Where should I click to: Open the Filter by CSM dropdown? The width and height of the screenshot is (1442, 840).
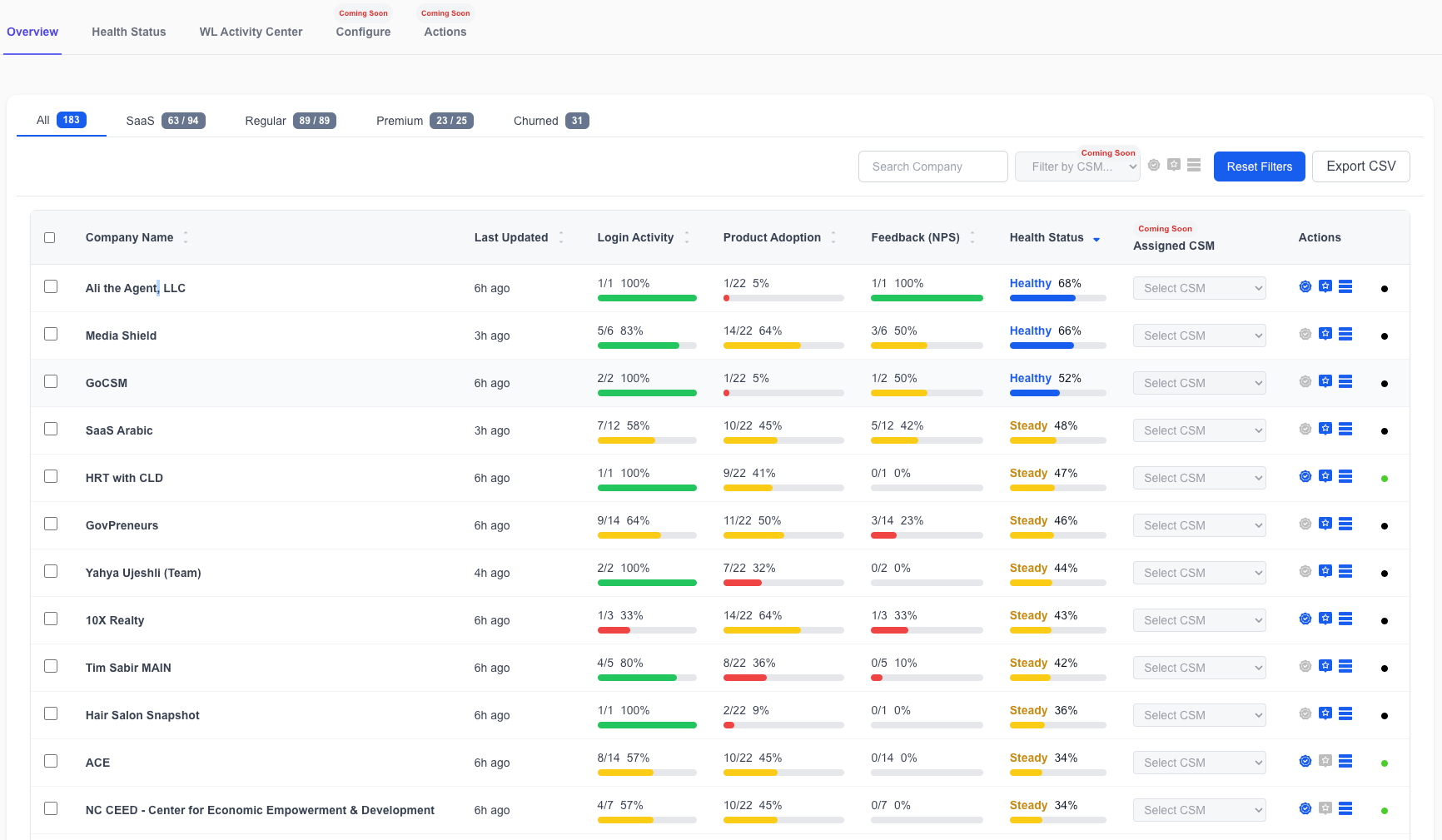pyautogui.click(x=1077, y=167)
